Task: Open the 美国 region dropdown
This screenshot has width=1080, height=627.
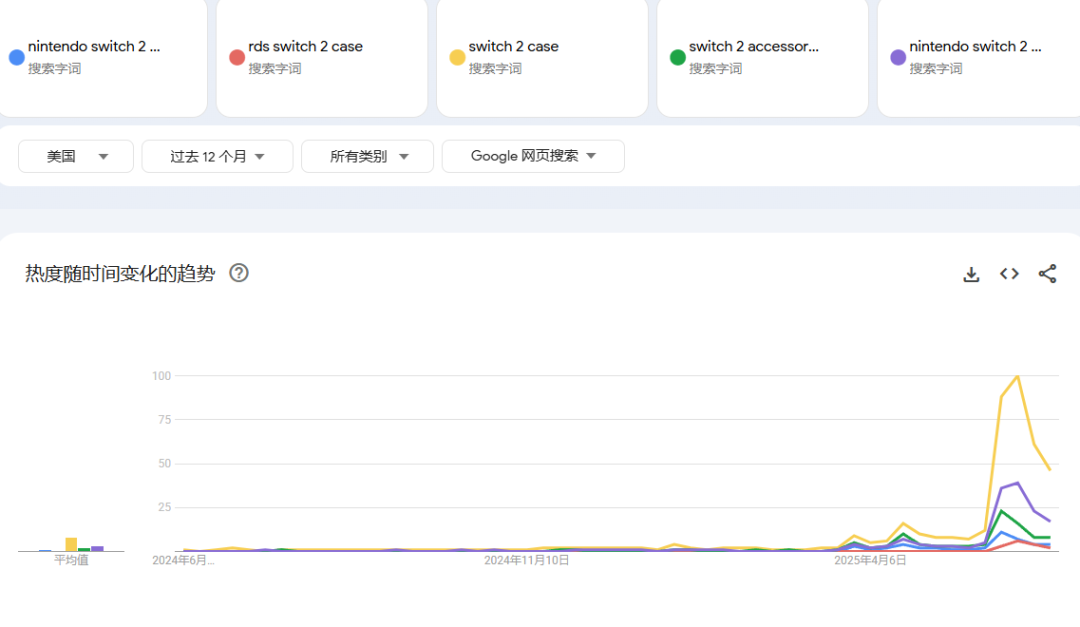Action: click(76, 156)
